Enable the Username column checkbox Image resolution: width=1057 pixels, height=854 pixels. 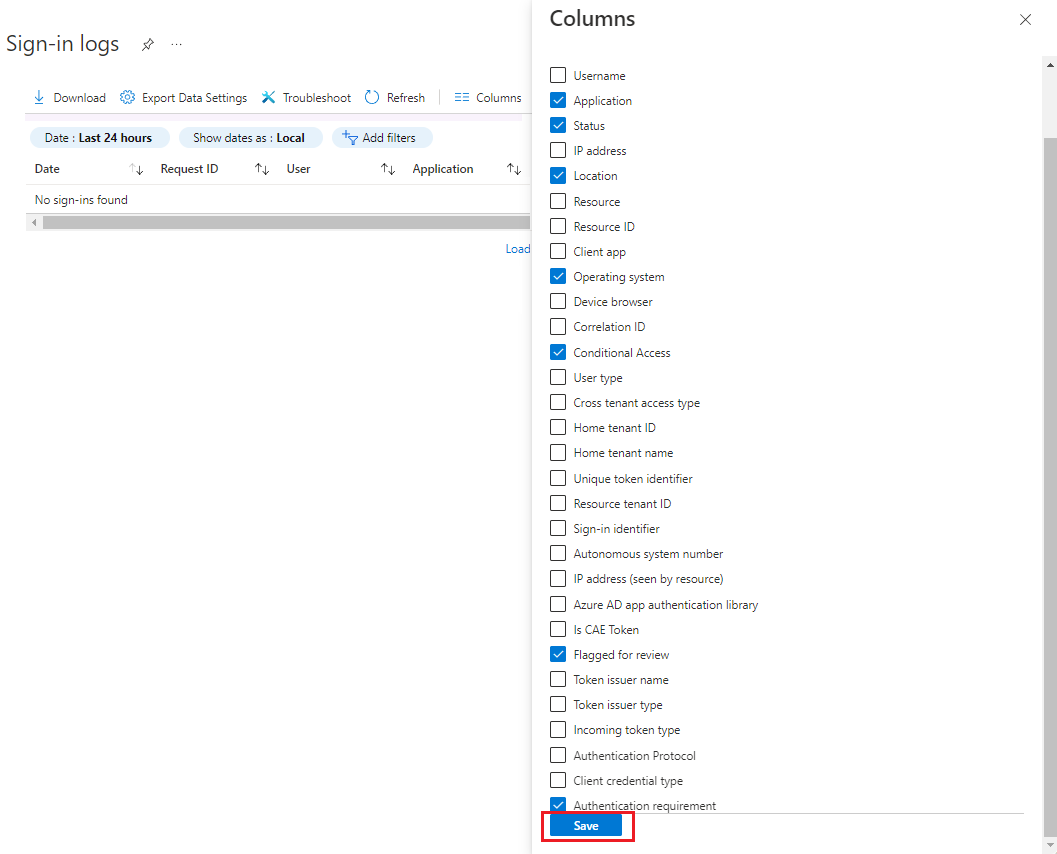pos(558,75)
